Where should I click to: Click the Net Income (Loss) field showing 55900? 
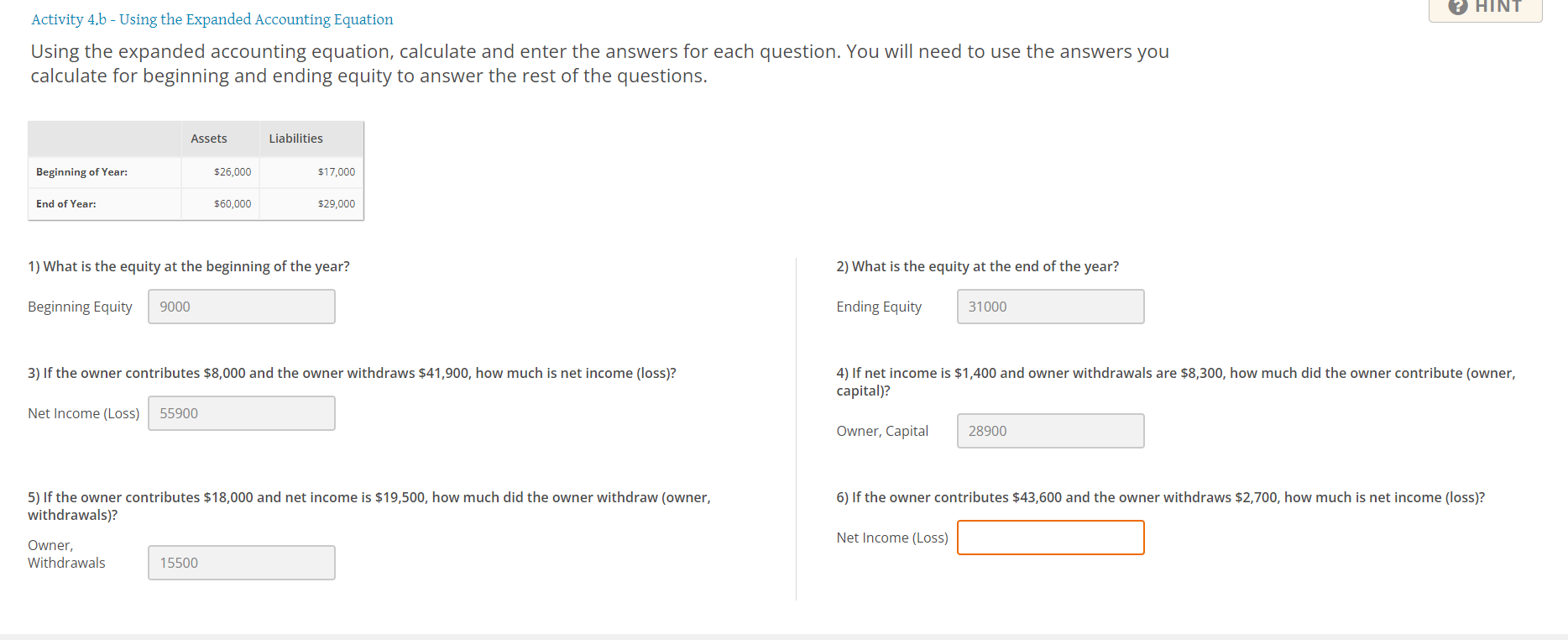pyautogui.click(x=241, y=412)
